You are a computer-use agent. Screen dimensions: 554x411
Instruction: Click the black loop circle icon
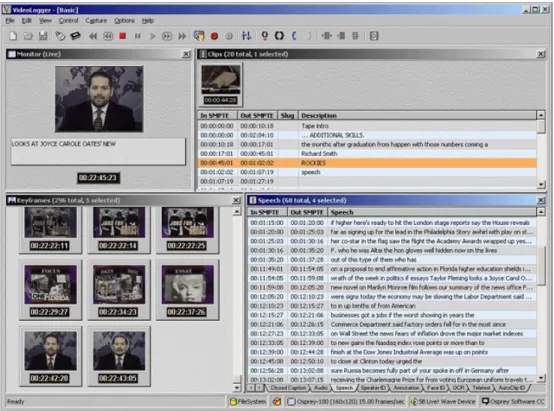279,36
